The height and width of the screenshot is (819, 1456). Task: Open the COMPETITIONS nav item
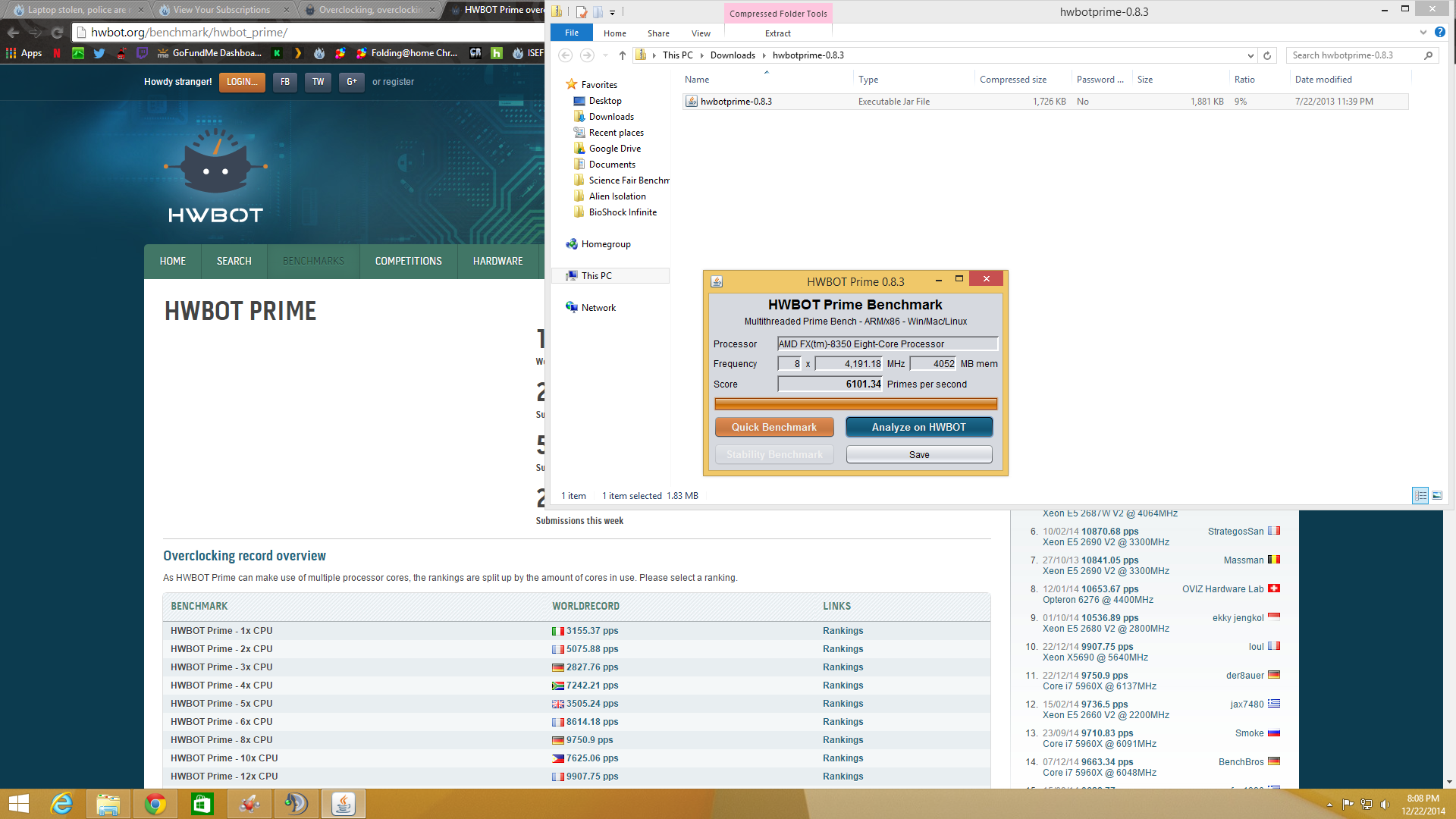pyautogui.click(x=409, y=261)
